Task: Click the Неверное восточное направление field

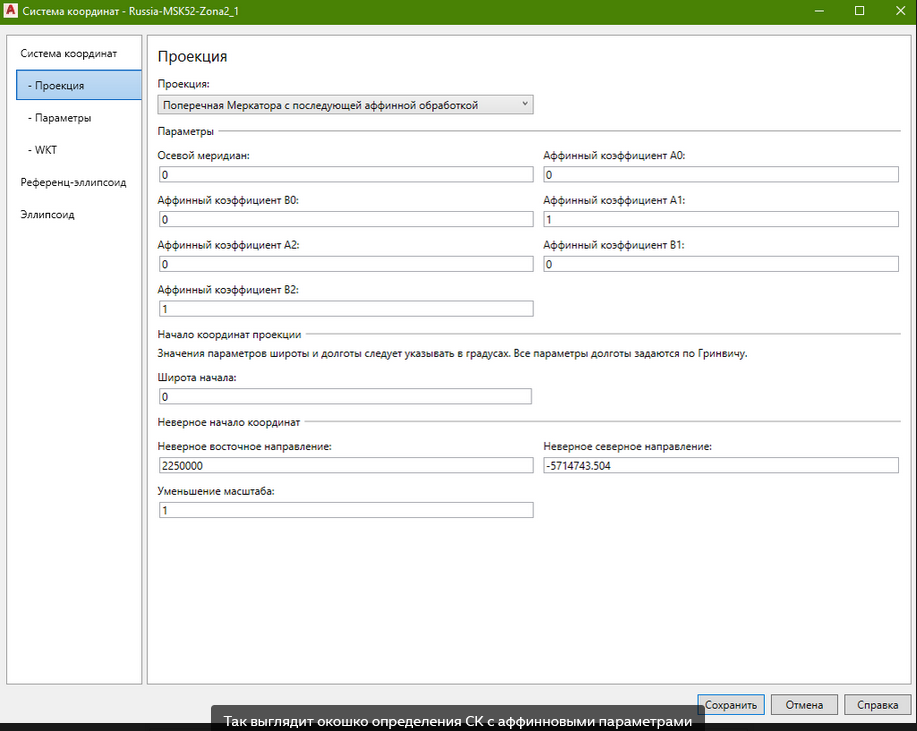Action: coord(345,465)
